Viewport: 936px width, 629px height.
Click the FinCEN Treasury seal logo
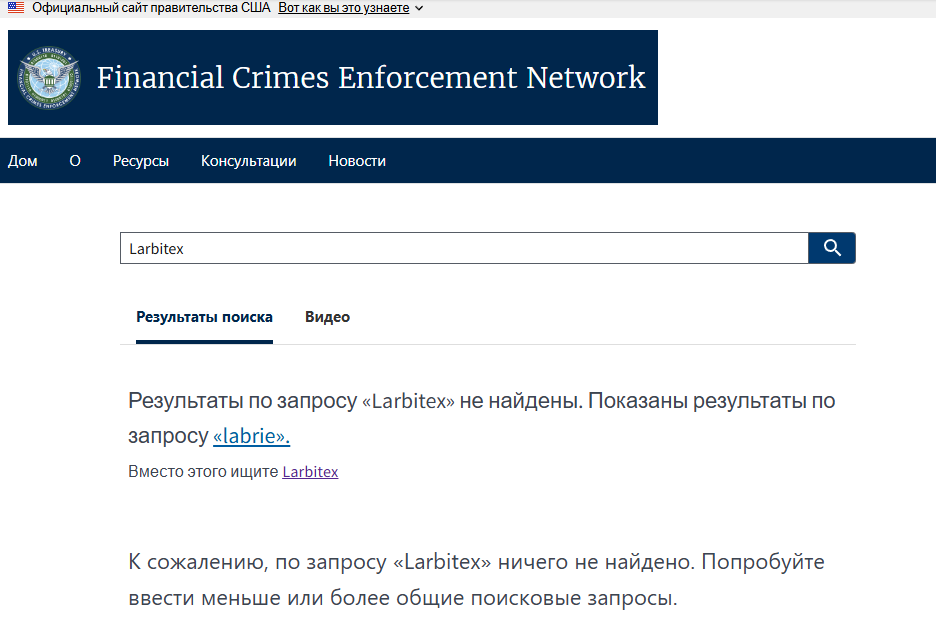click(x=48, y=78)
